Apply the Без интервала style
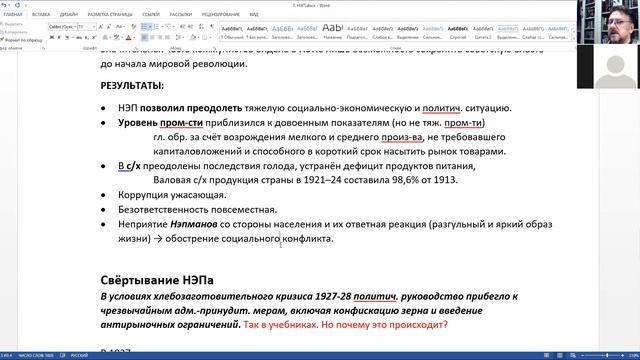 click(257, 33)
